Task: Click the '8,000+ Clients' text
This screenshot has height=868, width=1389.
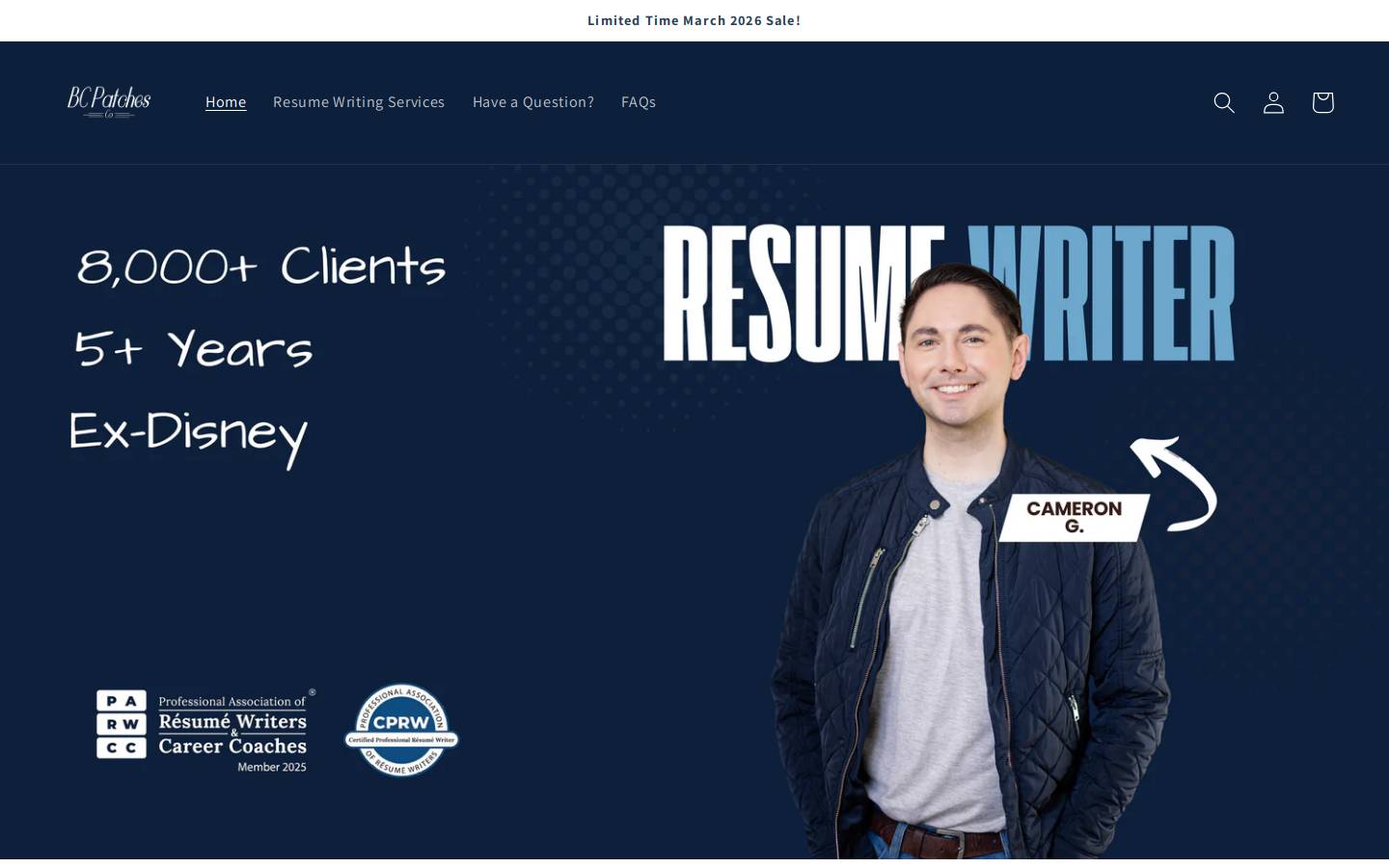Action: 260,267
